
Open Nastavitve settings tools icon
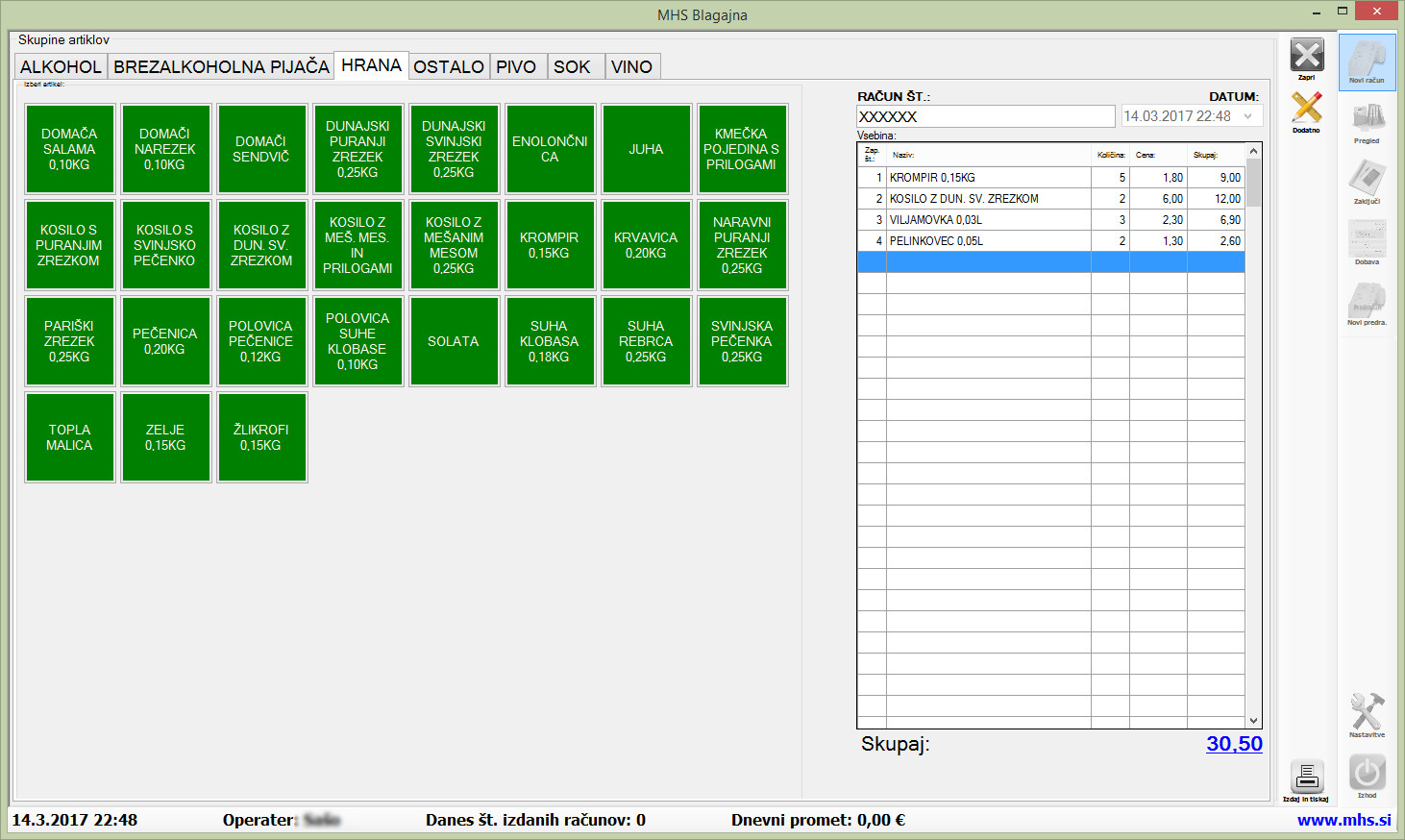[1367, 713]
